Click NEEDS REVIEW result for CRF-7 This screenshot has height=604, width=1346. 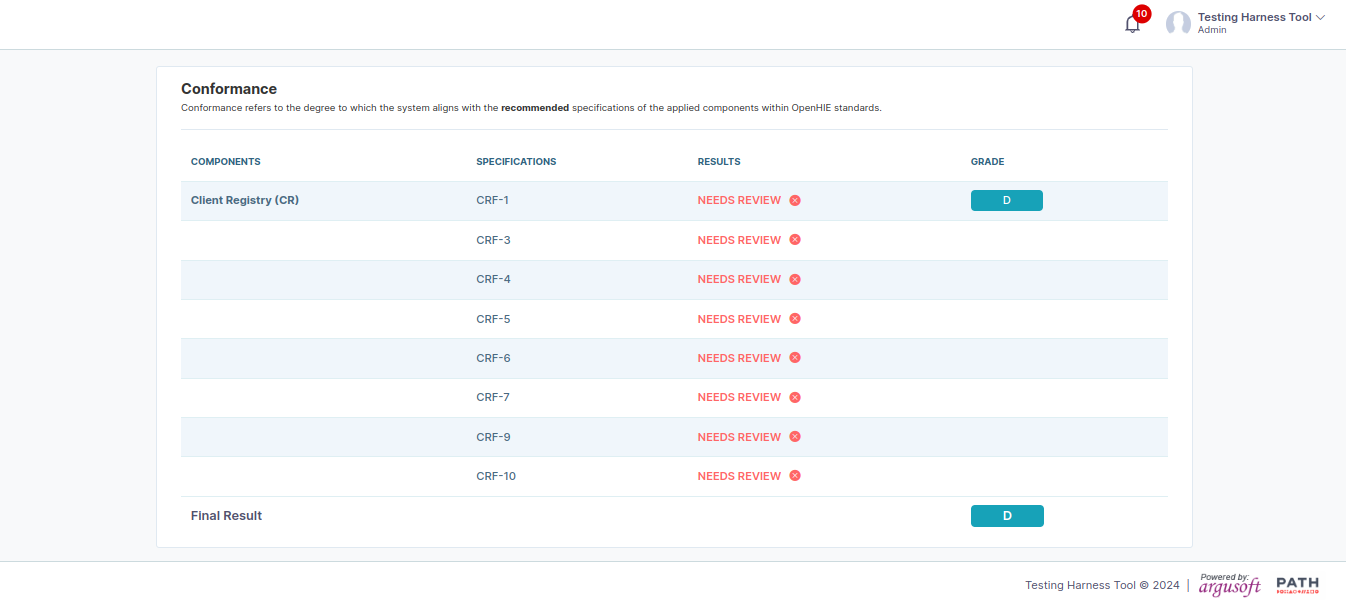739,397
